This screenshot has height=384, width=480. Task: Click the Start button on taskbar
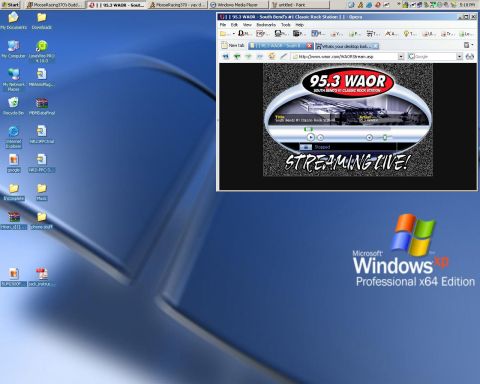point(10,5)
